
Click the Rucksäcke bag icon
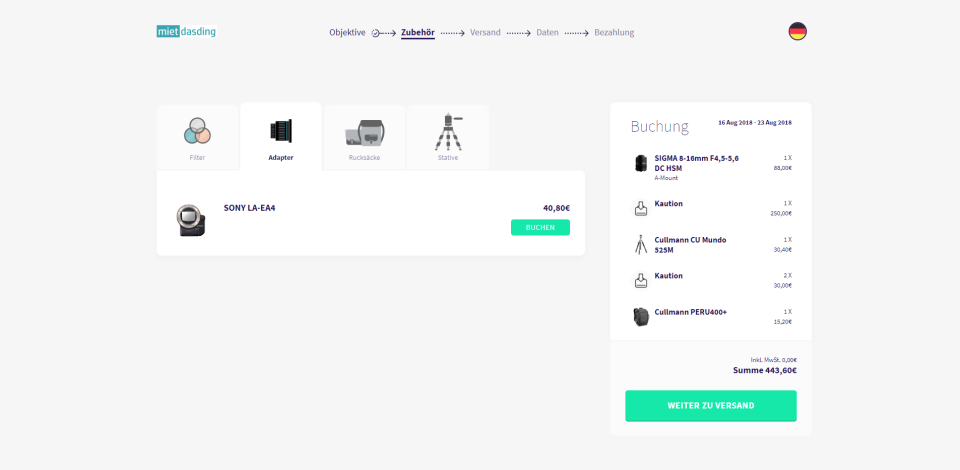pos(365,132)
